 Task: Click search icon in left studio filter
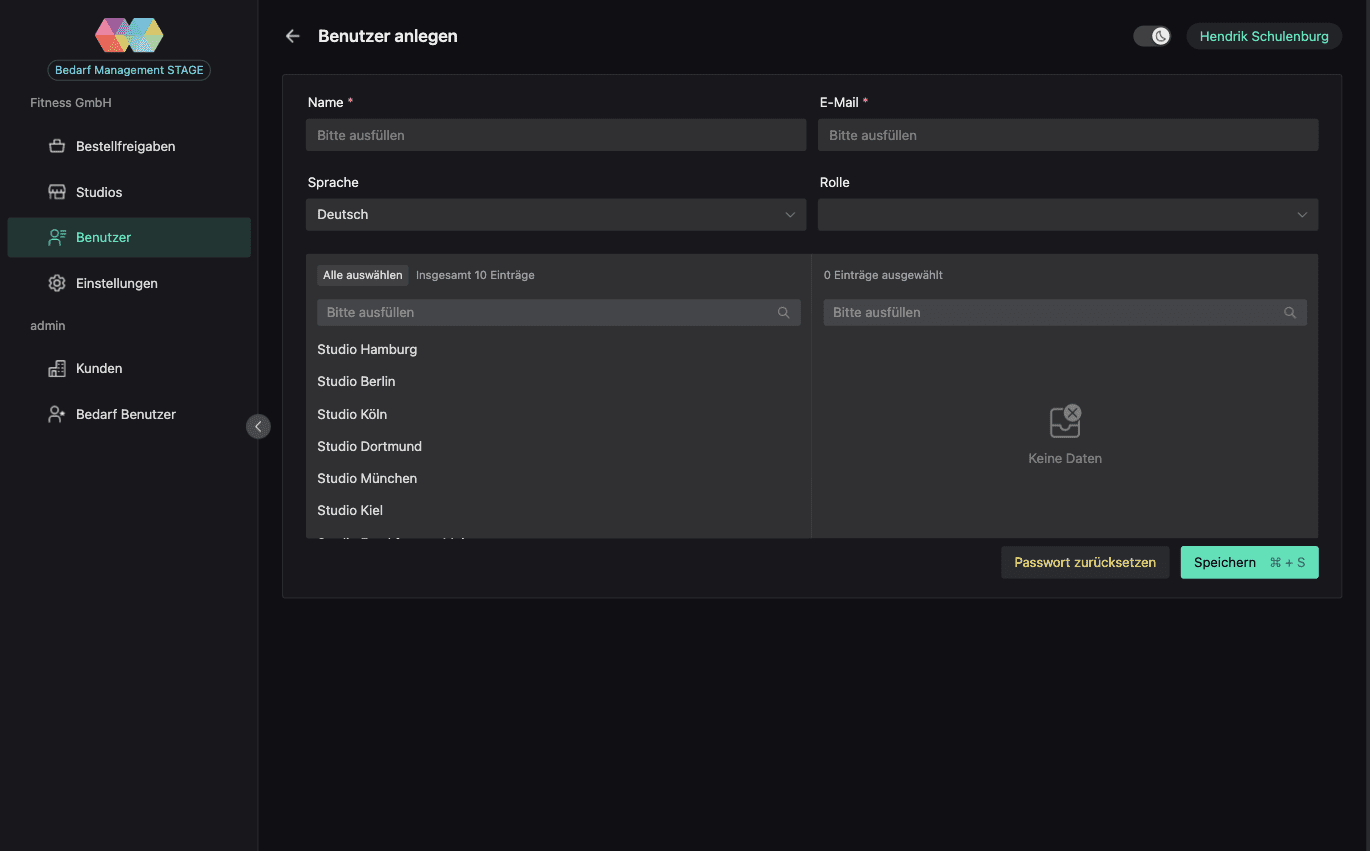pos(783,312)
